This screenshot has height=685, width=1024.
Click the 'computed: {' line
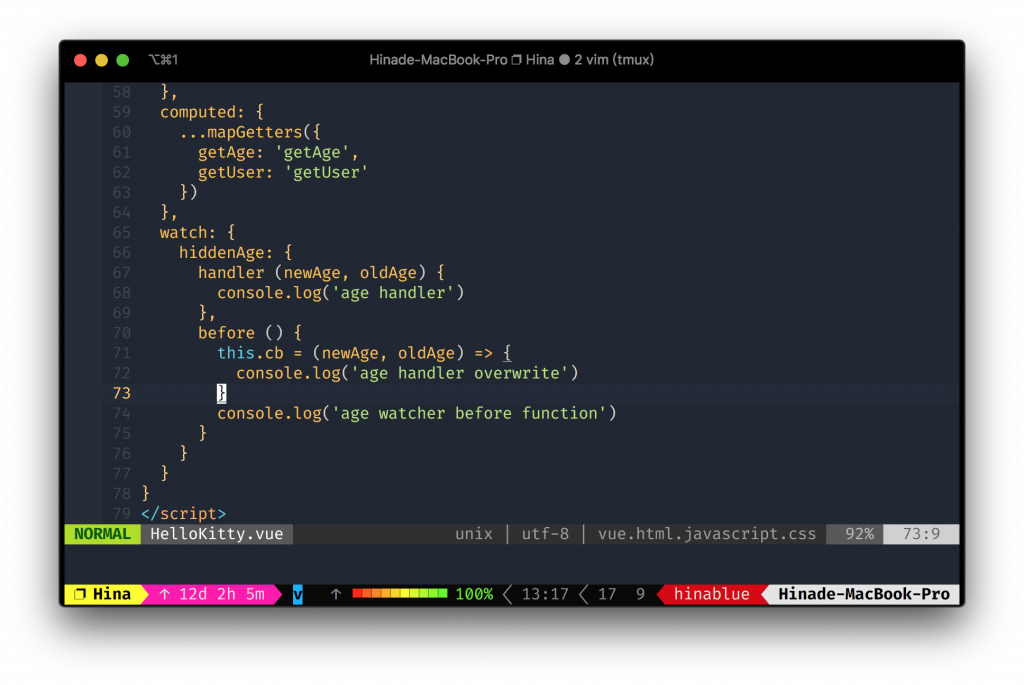coord(212,112)
